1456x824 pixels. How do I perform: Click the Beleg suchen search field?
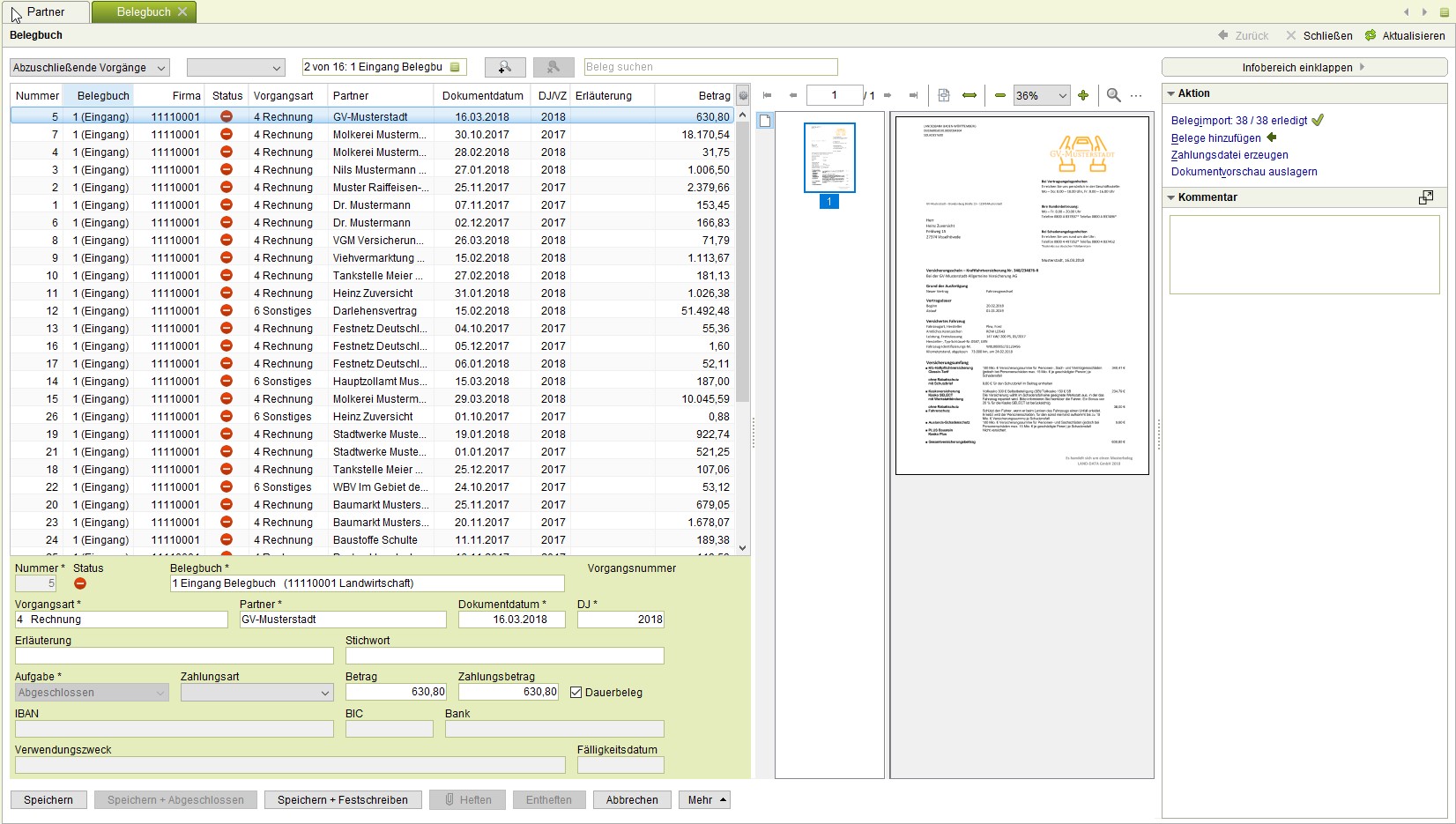710,67
